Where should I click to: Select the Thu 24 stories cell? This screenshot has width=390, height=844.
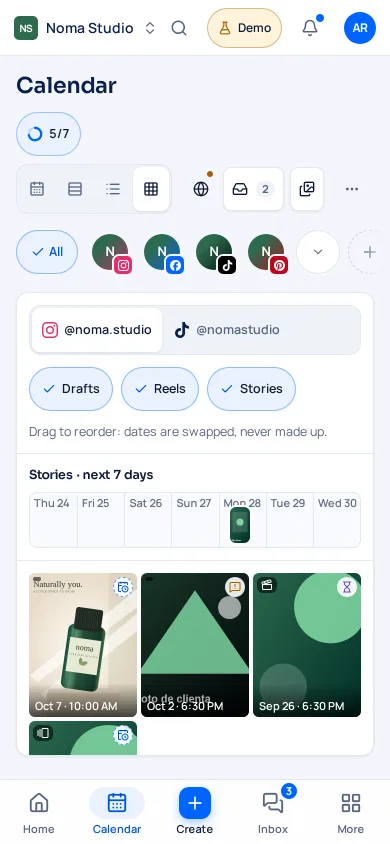(x=53, y=520)
